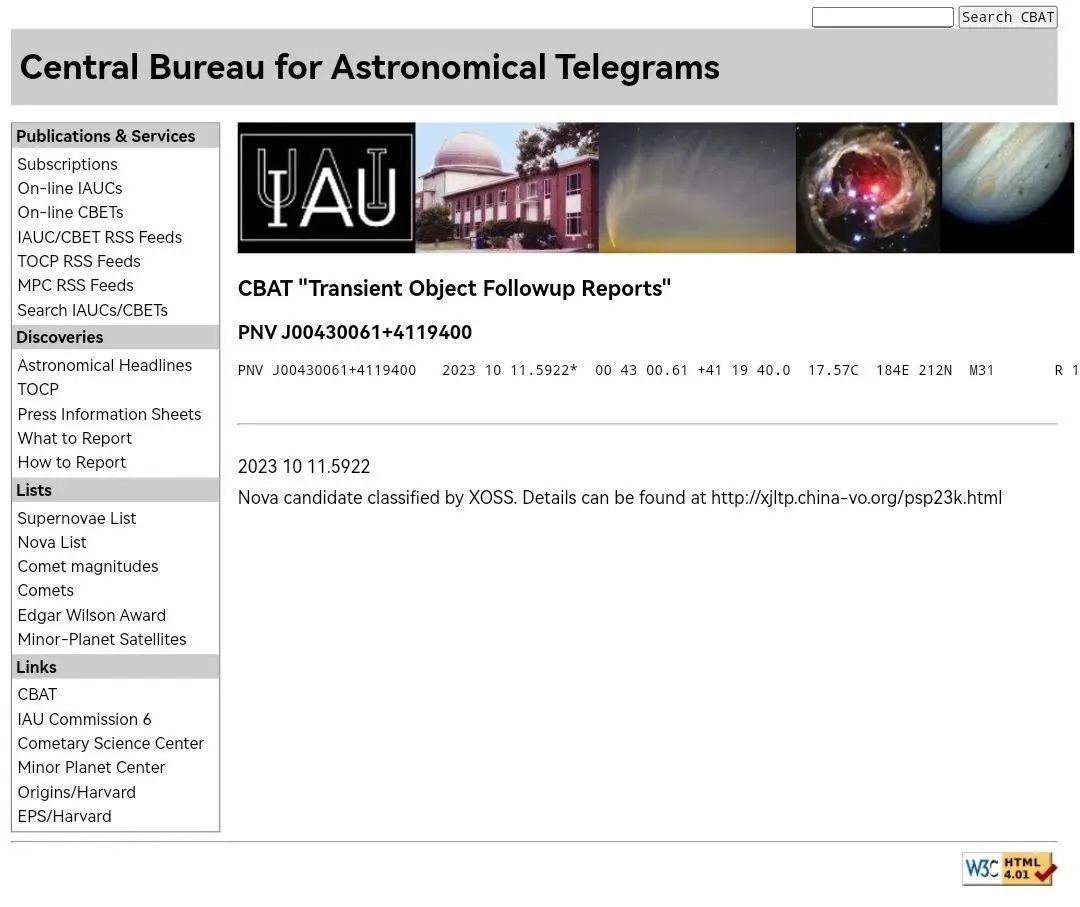Click the 17.57C magnitude value in data row

click(833, 371)
